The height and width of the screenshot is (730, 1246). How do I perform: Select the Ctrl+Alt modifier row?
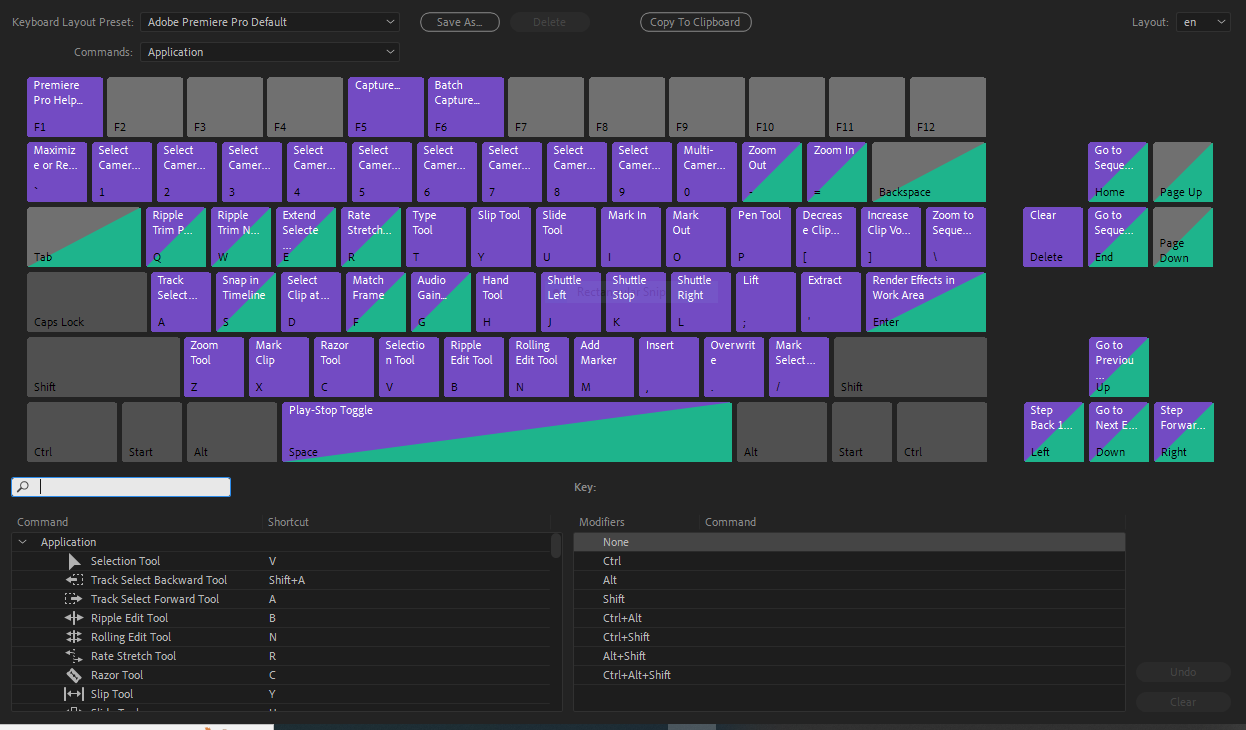click(x=849, y=618)
